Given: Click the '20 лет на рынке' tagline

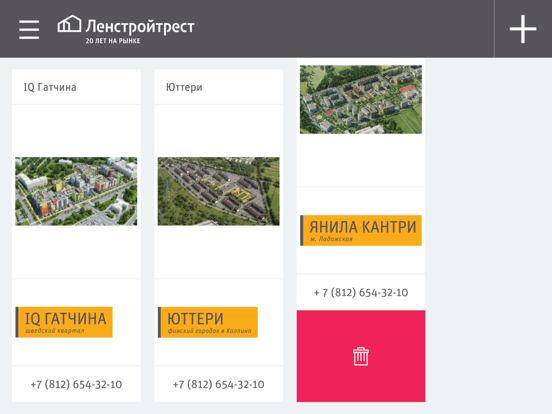Looking at the screenshot, I should click(113, 41).
